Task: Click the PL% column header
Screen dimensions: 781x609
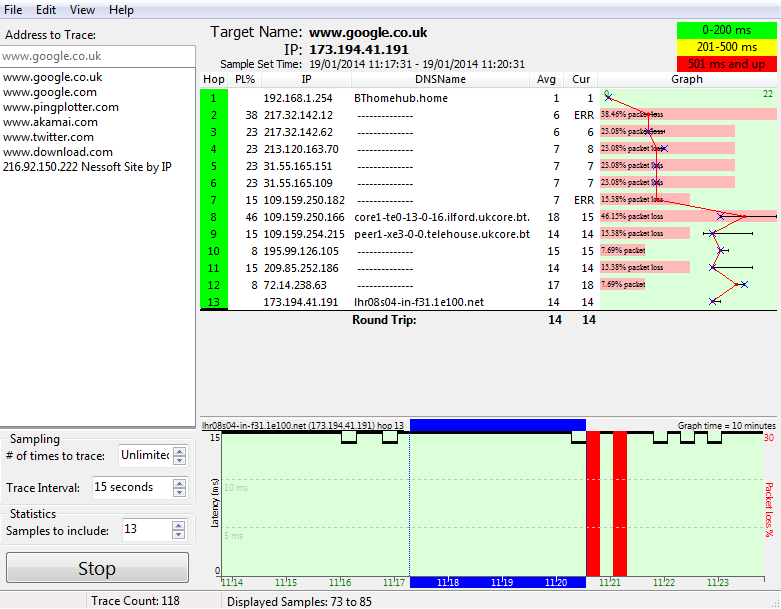Action: (x=245, y=79)
